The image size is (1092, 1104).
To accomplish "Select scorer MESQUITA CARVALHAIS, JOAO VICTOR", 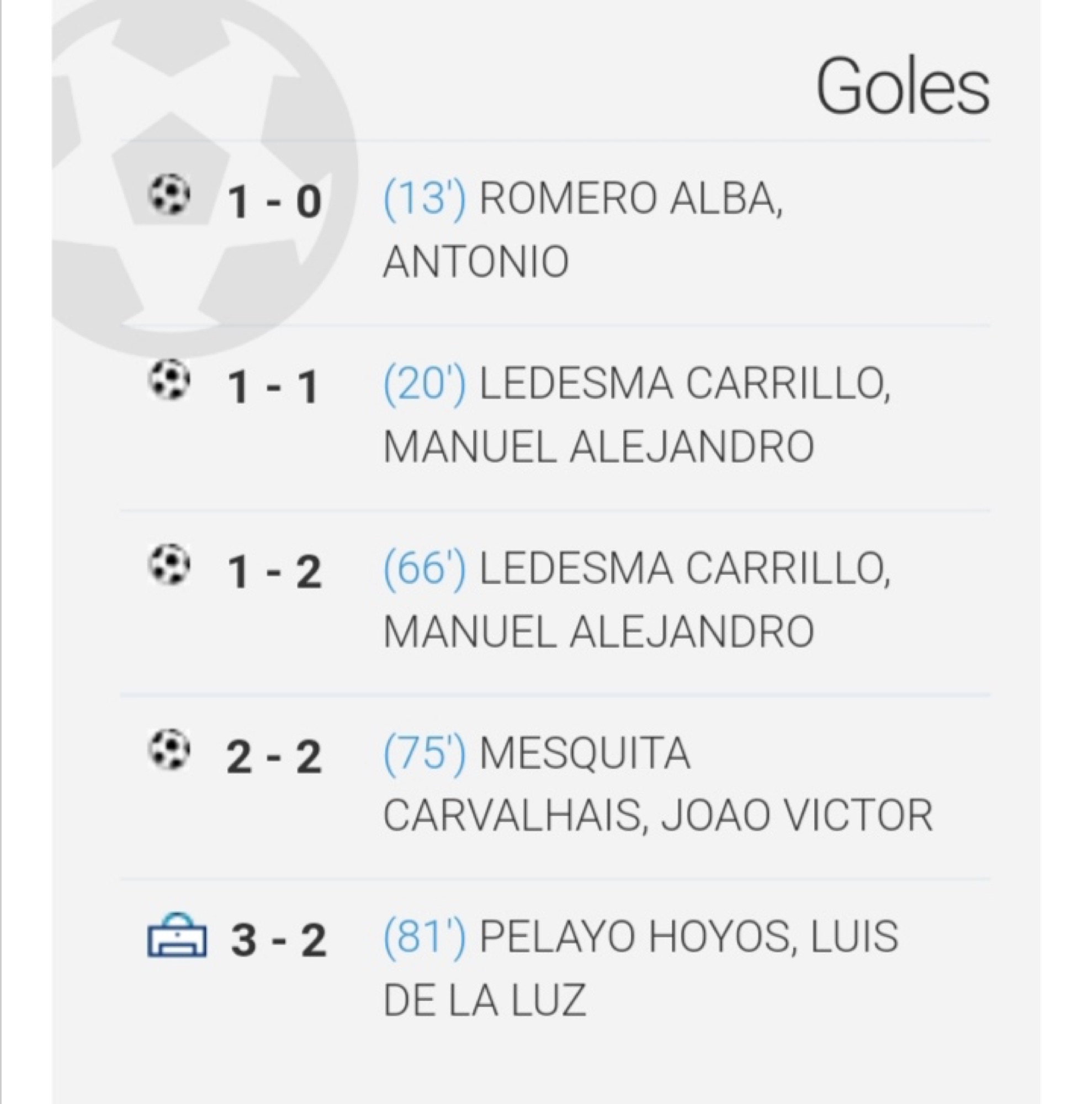I will point(658,784).
